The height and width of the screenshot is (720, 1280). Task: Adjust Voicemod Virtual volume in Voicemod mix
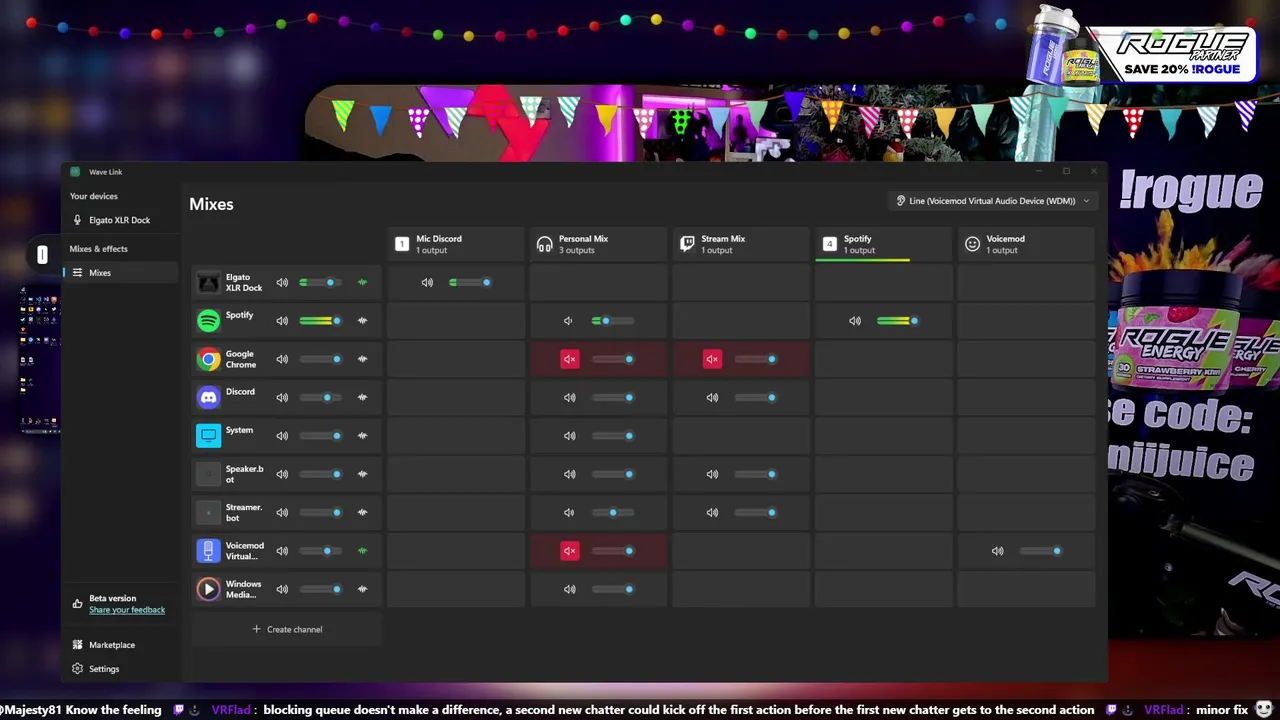[1040, 550]
